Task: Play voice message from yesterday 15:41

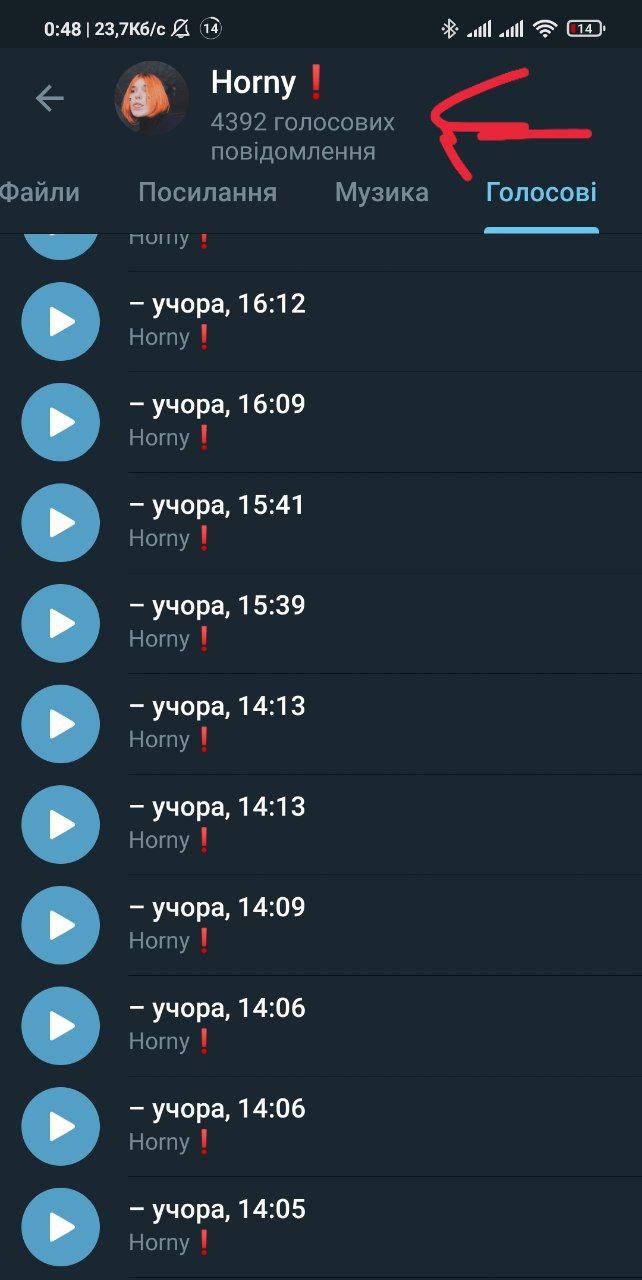Action: coord(61,522)
